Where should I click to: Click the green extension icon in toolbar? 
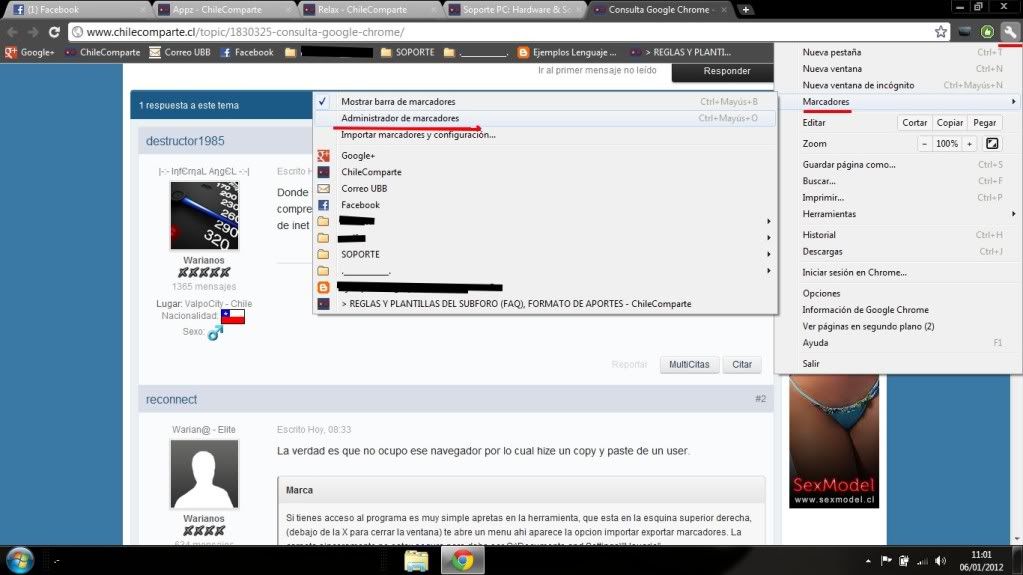(986, 31)
